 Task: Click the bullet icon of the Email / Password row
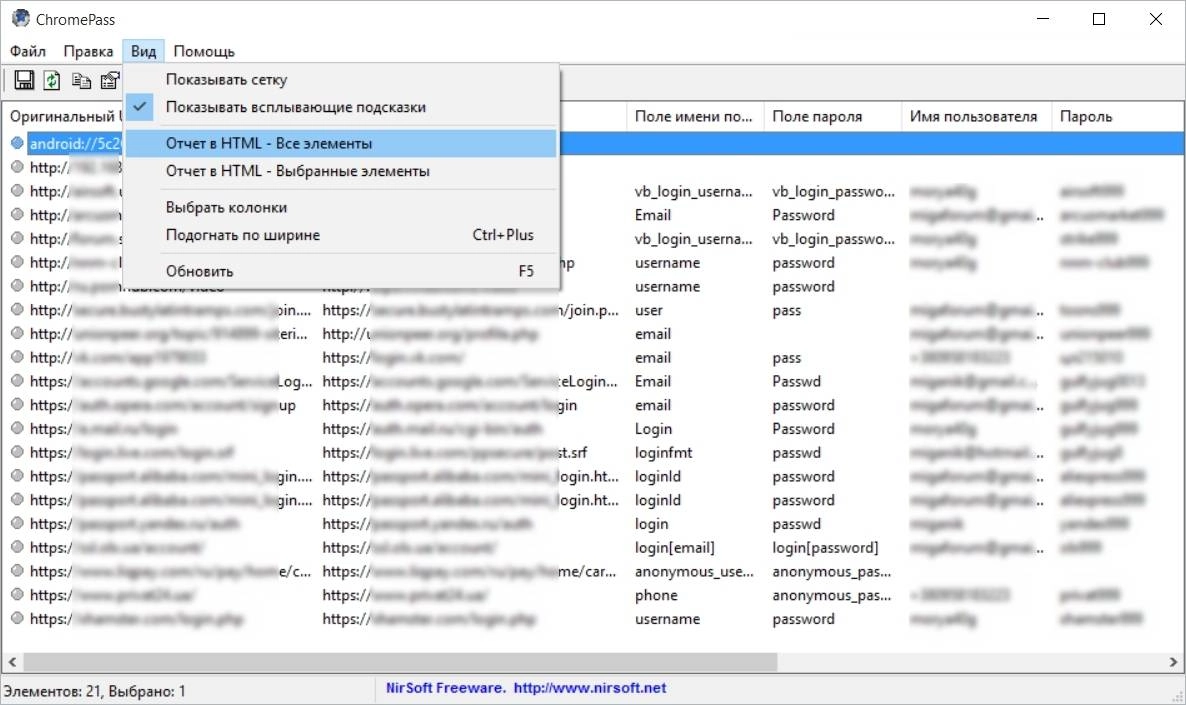click(x=17, y=214)
